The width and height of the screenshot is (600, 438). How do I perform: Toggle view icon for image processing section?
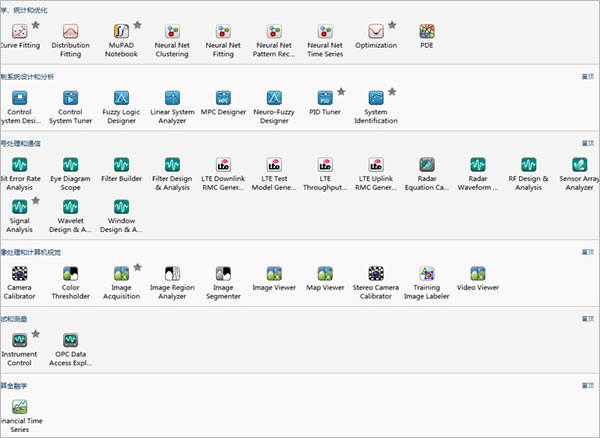coord(588,251)
